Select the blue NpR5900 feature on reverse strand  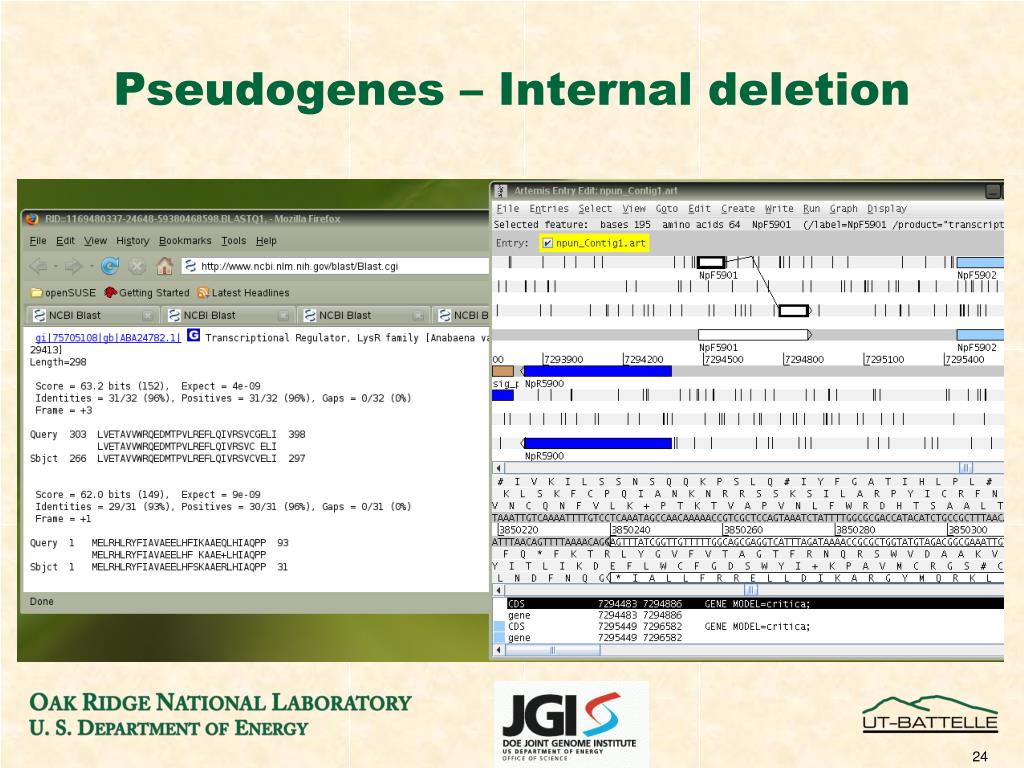597,372
